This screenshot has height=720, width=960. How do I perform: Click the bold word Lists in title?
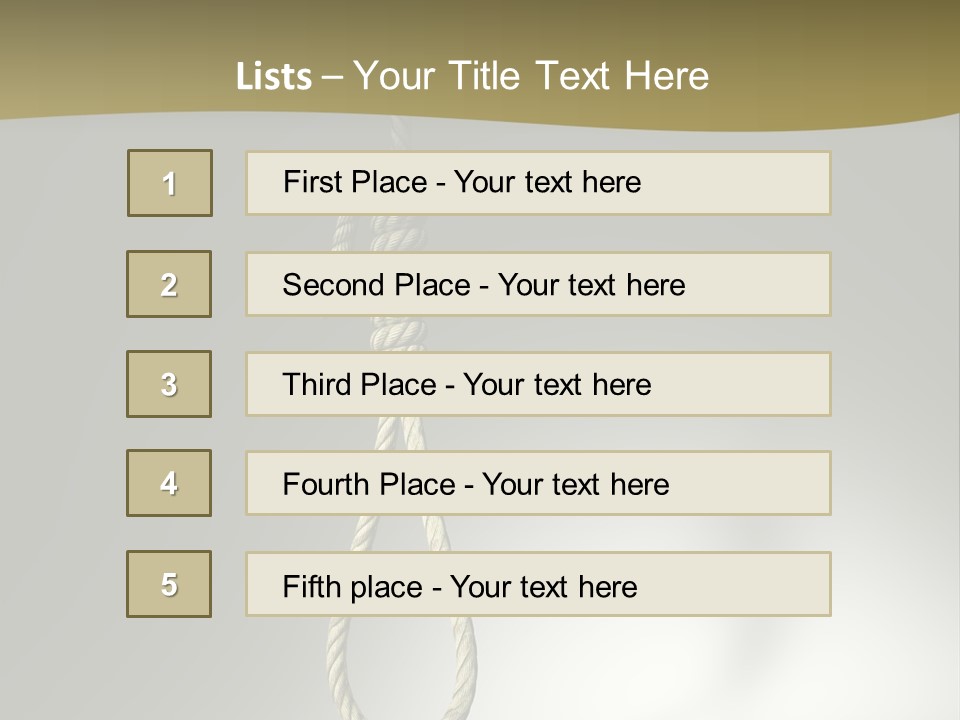(274, 77)
